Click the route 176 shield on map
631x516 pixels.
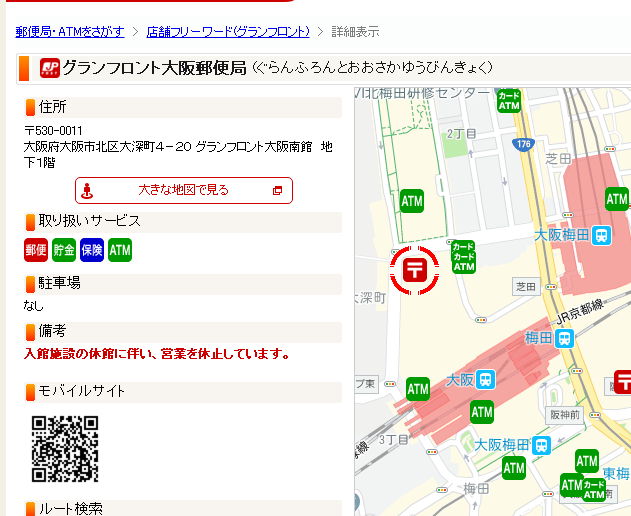point(524,144)
